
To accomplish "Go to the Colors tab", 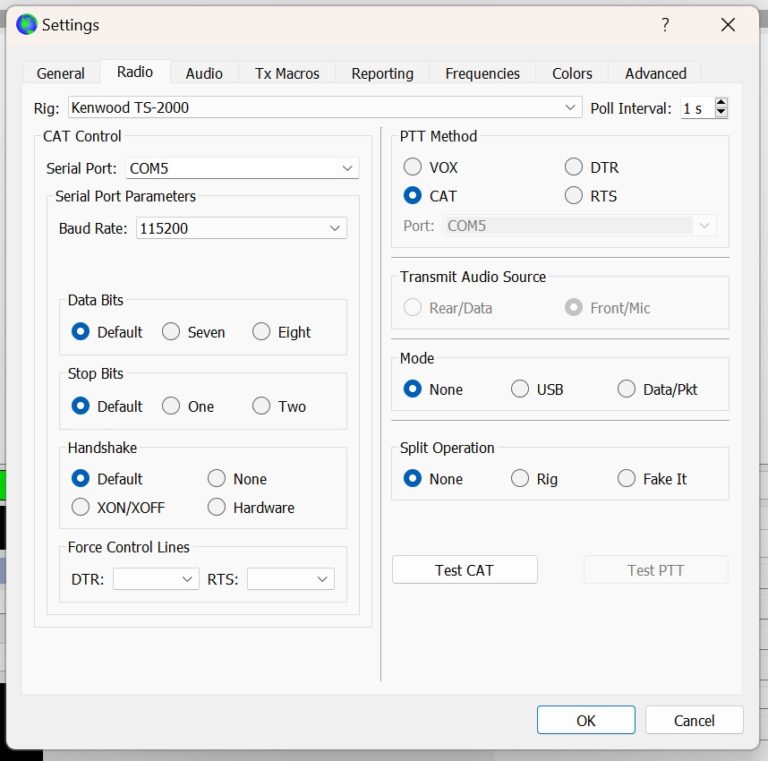I will (x=572, y=73).
